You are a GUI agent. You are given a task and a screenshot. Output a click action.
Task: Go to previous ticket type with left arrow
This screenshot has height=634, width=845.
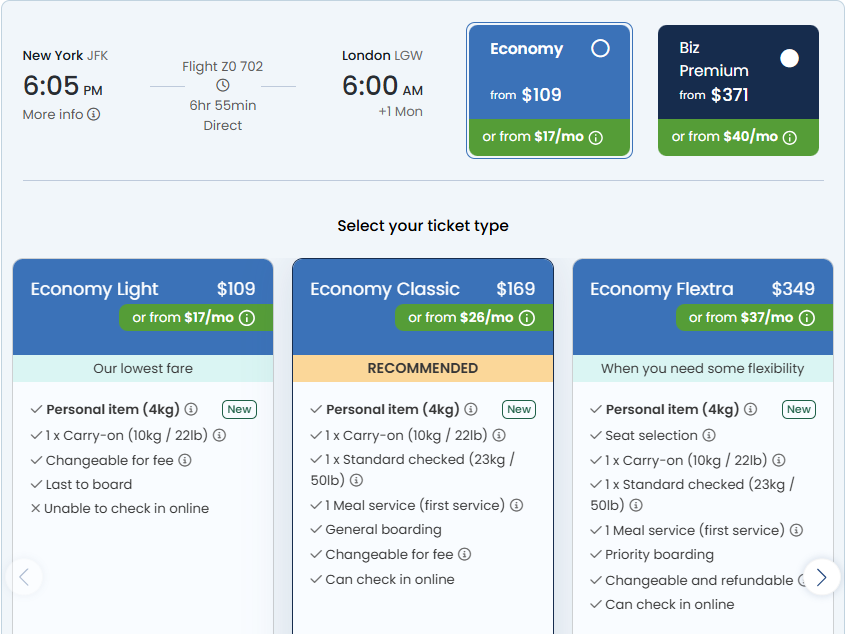point(24,577)
